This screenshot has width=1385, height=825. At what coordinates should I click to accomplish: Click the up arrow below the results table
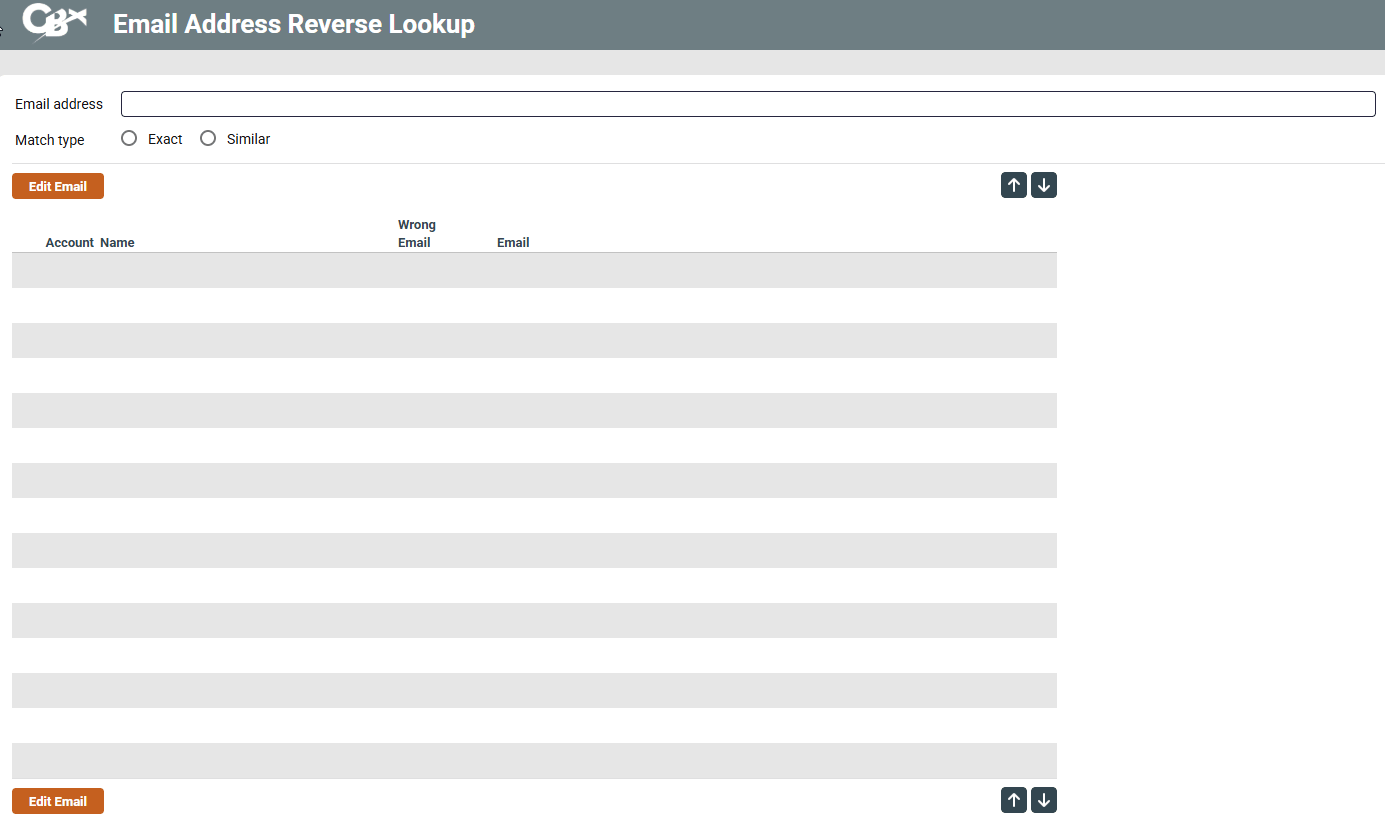coord(1013,800)
